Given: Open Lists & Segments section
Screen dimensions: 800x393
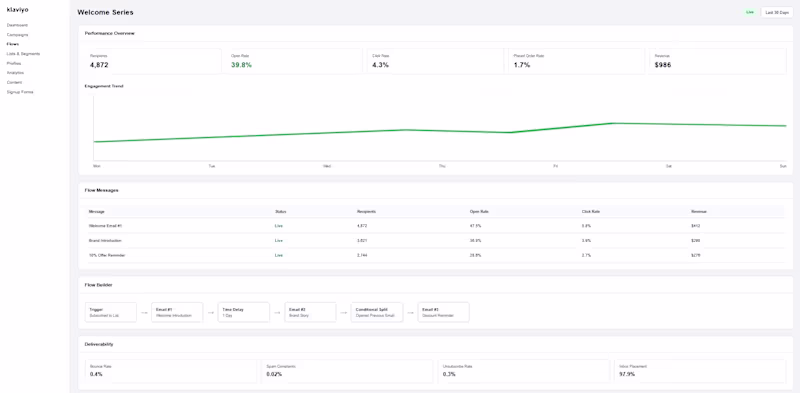Looking at the screenshot, I should 23,54.
